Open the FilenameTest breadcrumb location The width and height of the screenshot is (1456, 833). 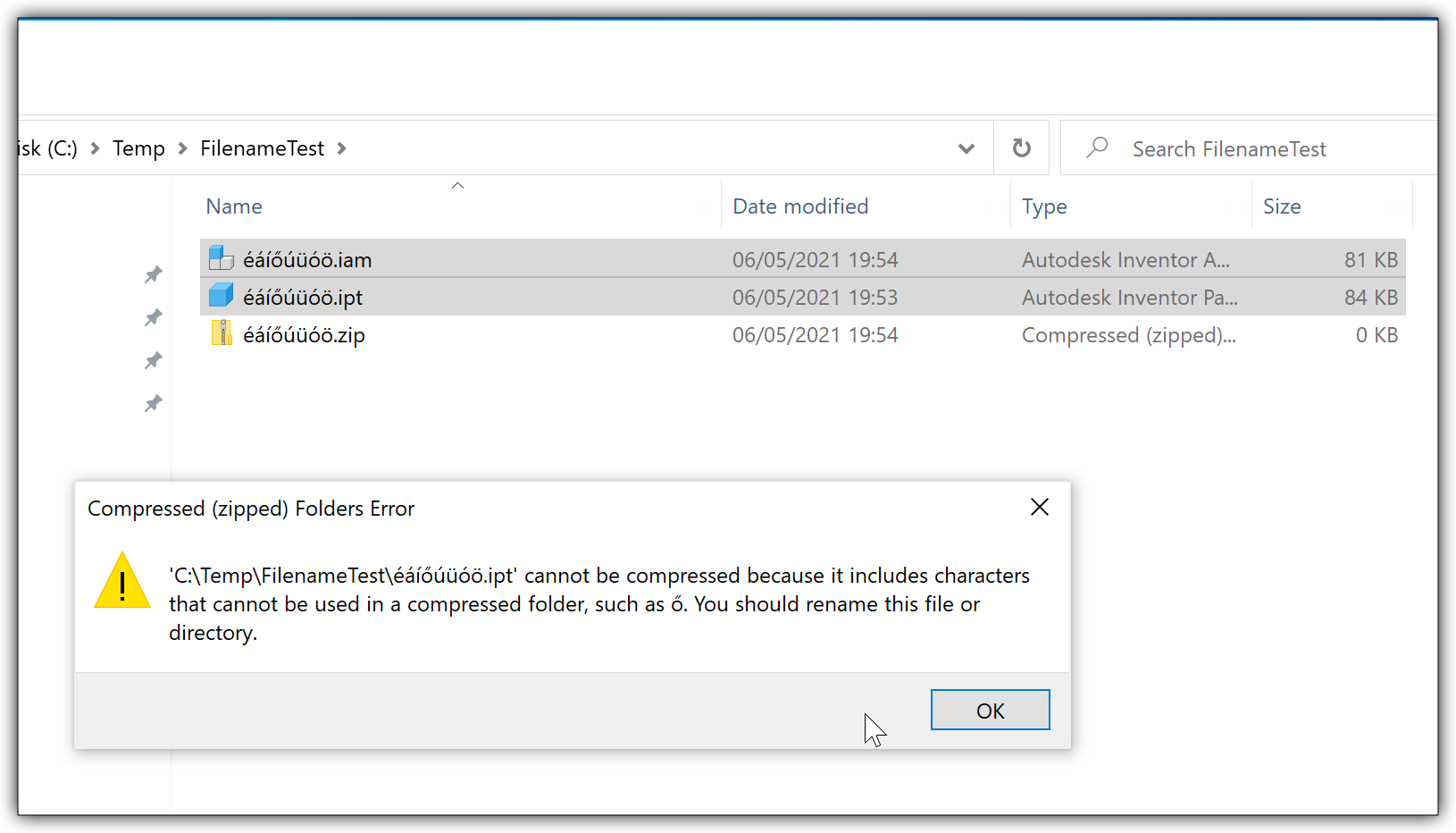click(x=262, y=147)
